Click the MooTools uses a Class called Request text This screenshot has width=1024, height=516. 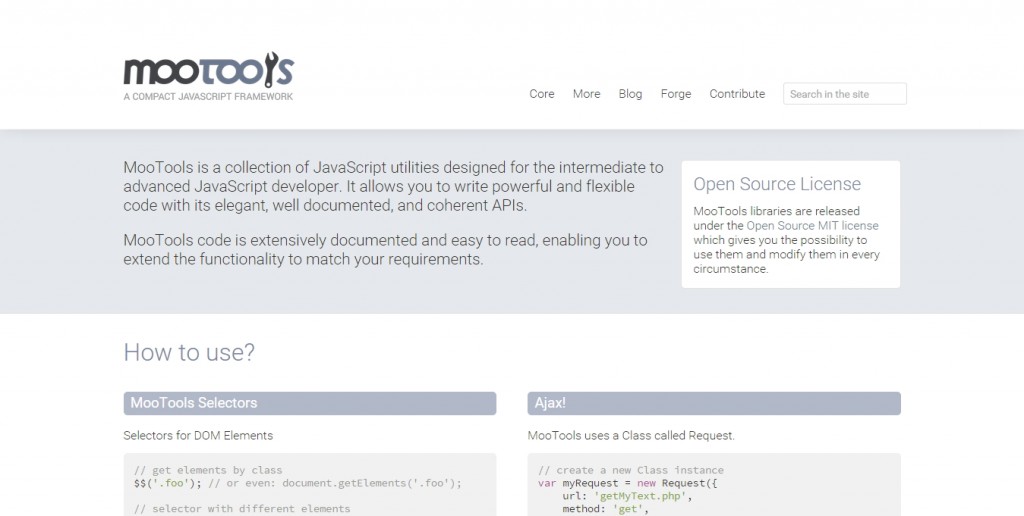pyautogui.click(x=631, y=435)
